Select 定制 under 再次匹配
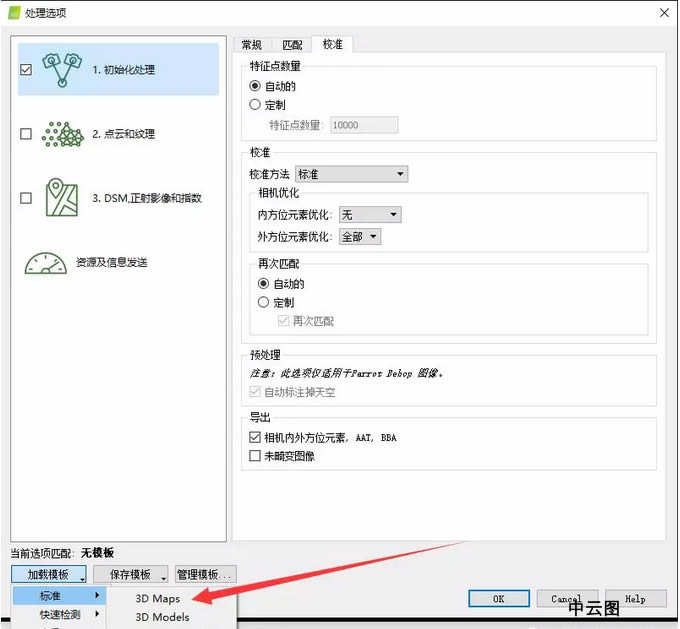This screenshot has height=629, width=680. (263, 302)
